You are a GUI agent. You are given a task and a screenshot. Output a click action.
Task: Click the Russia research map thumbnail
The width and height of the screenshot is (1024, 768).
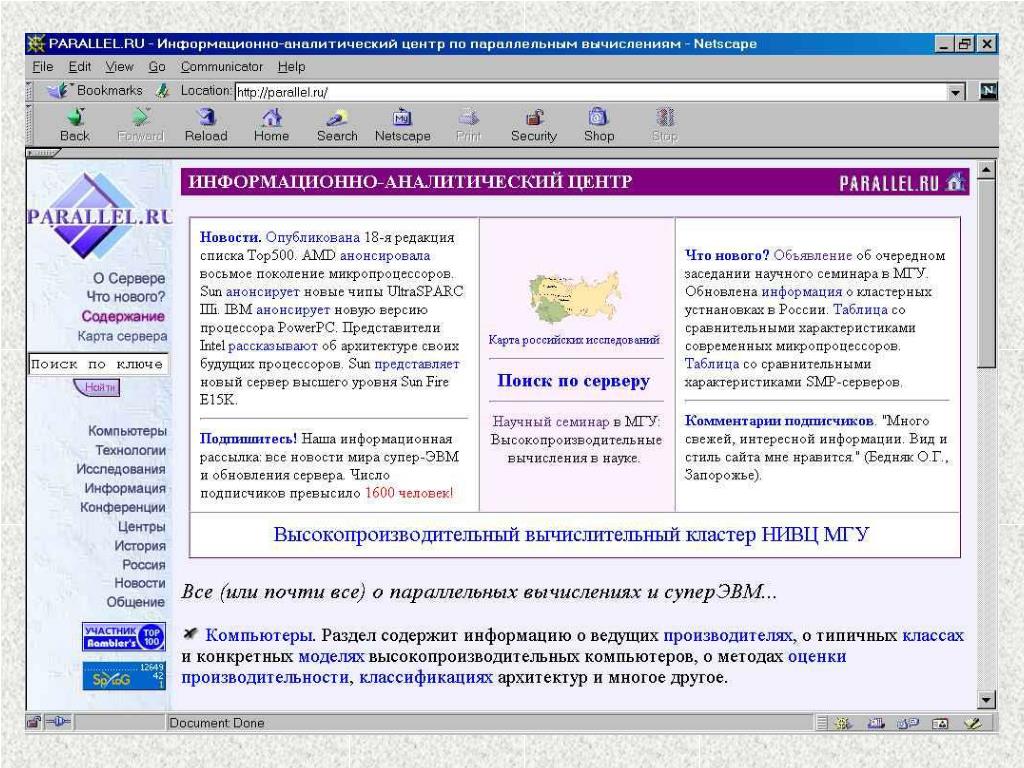click(x=575, y=298)
